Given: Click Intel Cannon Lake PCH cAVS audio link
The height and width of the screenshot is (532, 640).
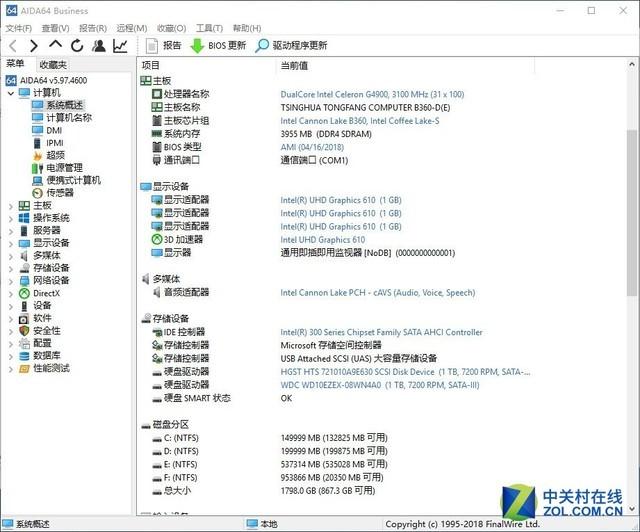Looking at the screenshot, I should 378,293.
